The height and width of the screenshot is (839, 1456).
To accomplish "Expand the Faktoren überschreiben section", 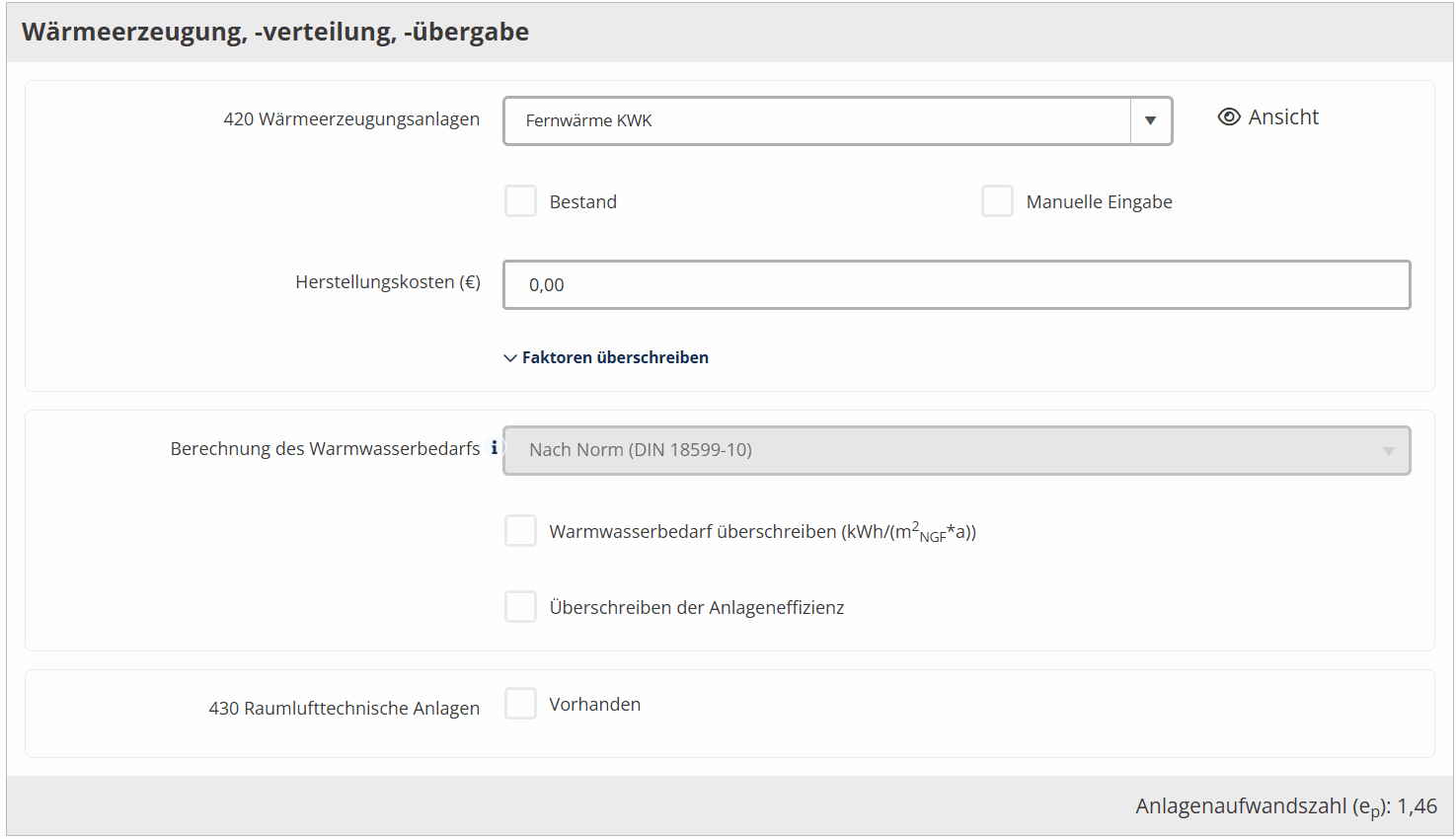I will [615, 358].
